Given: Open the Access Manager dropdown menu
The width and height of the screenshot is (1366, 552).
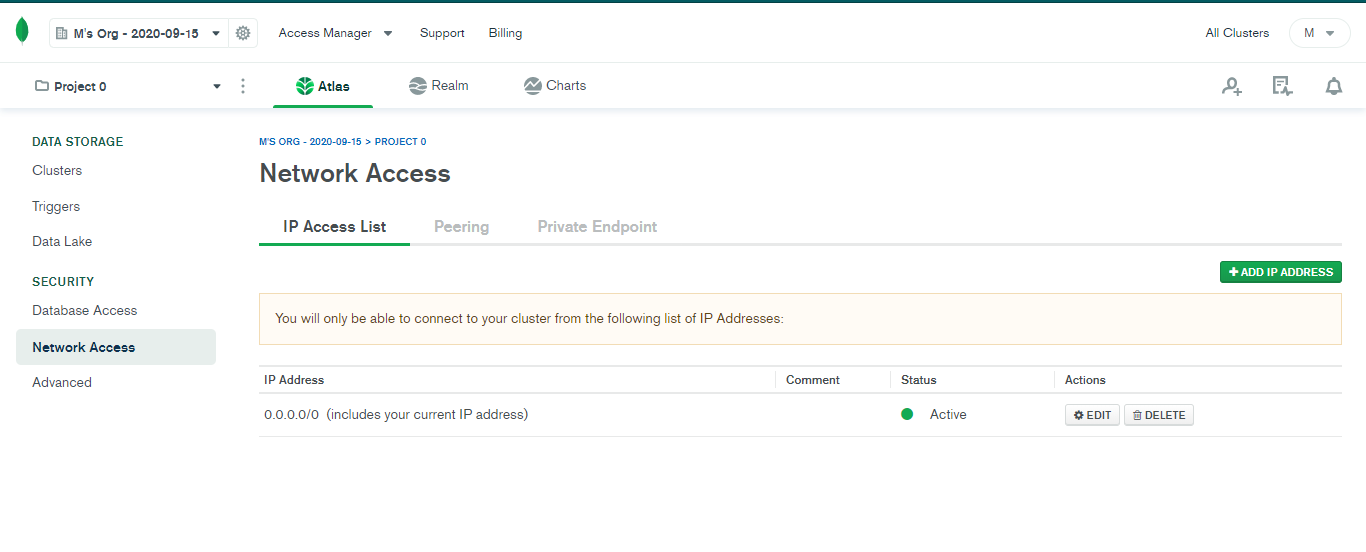Looking at the screenshot, I should (x=335, y=33).
